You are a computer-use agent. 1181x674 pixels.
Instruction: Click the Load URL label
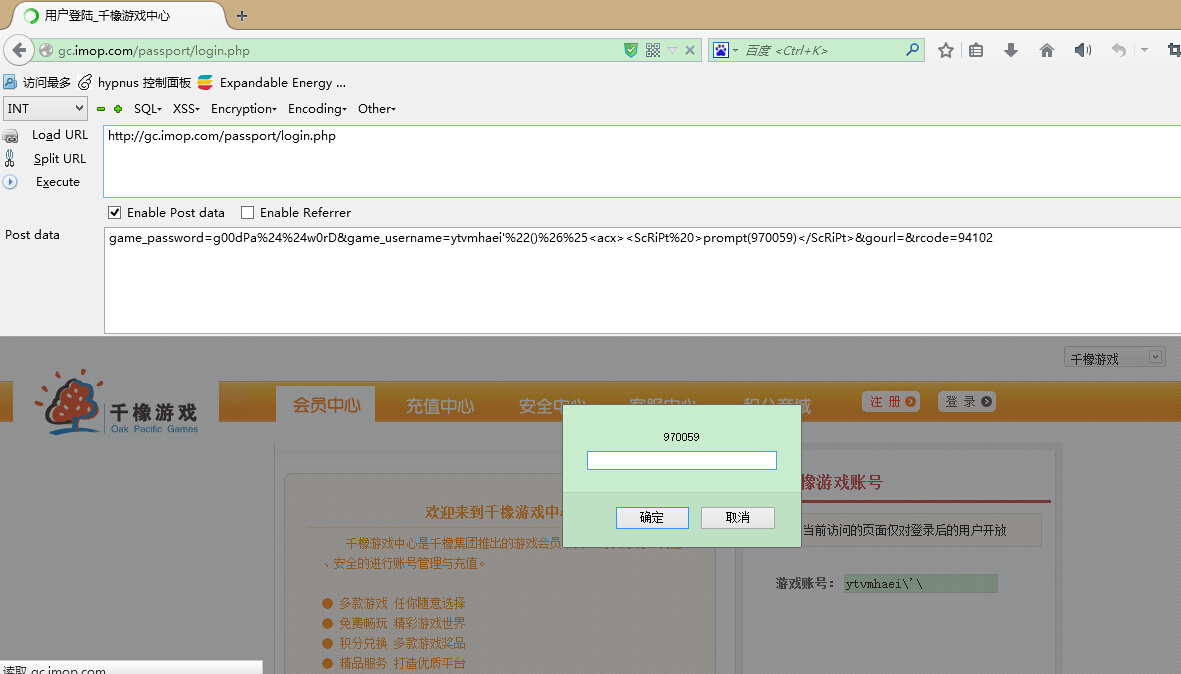coord(60,135)
